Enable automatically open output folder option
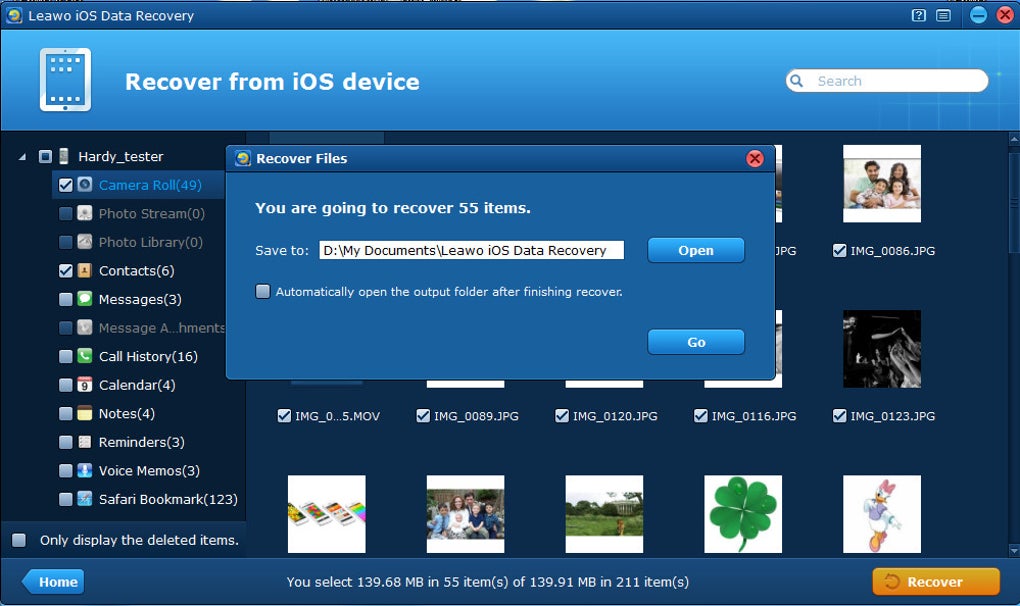The width and height of the screenshot is (1020, 606). point(263,291)
